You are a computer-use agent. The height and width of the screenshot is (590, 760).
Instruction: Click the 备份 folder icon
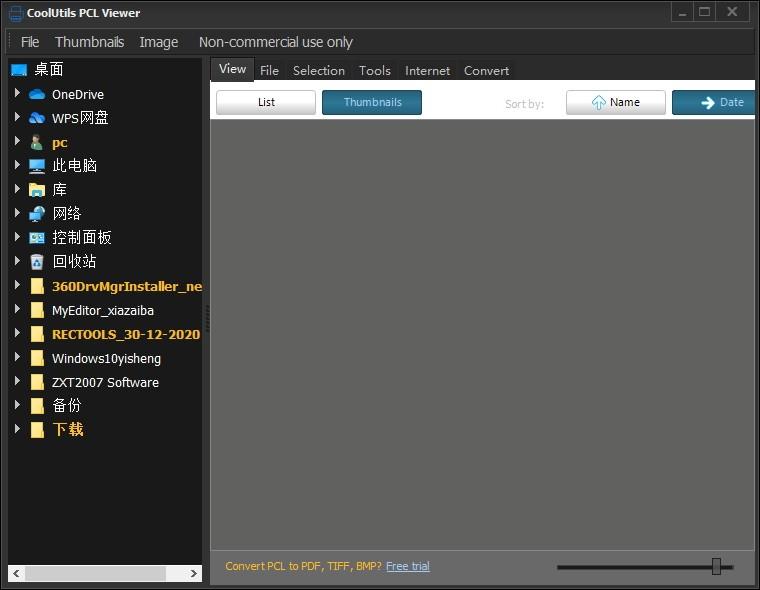[37, 406]
